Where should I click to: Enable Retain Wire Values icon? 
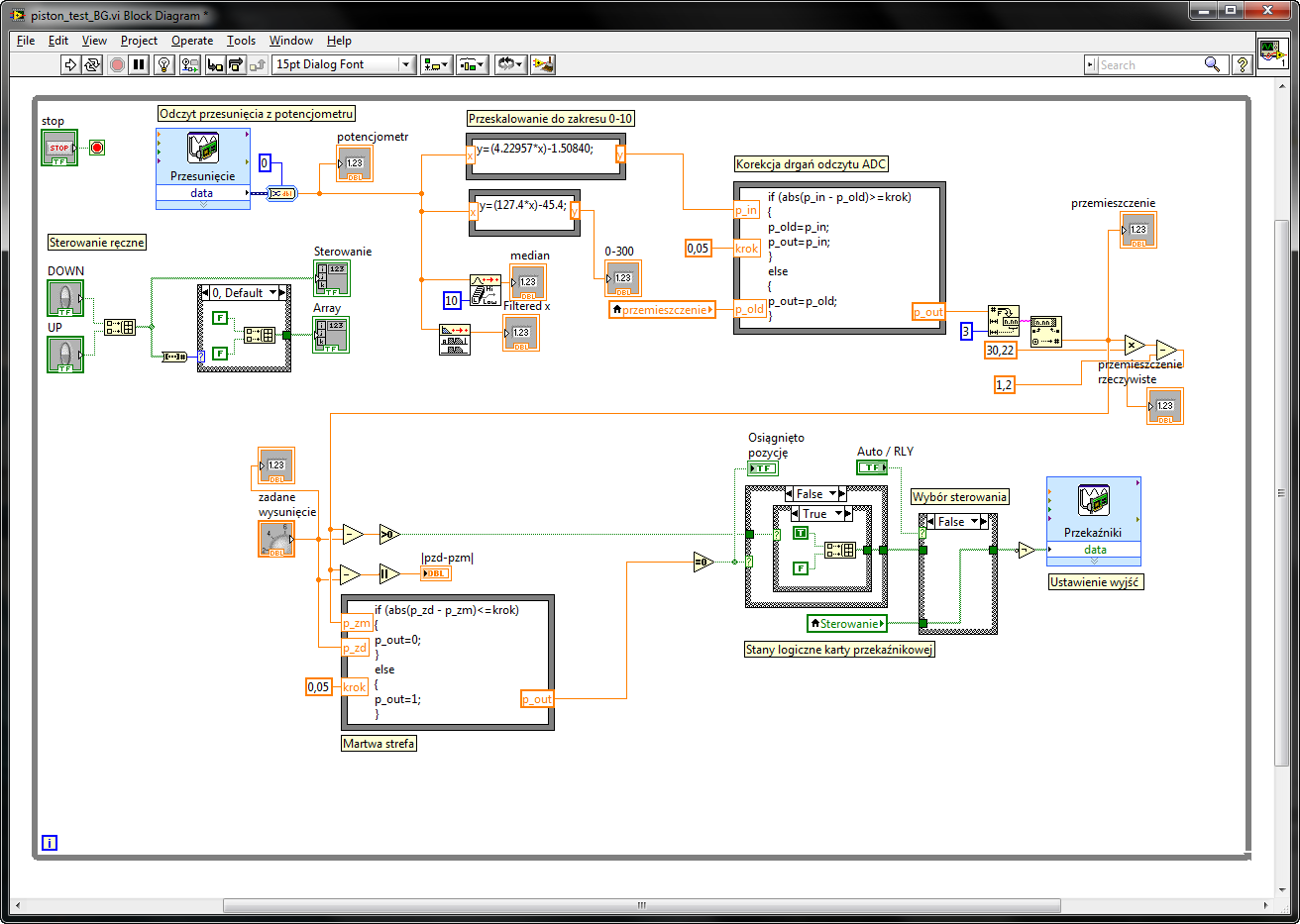pyautogui.click(x=190, y=64)
